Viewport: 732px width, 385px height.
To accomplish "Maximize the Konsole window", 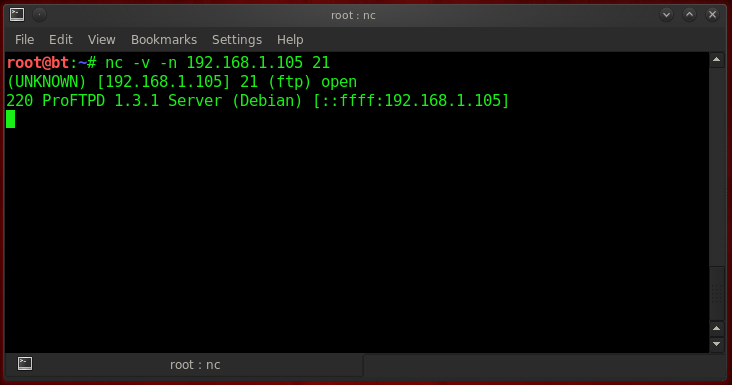I will 689,15.
